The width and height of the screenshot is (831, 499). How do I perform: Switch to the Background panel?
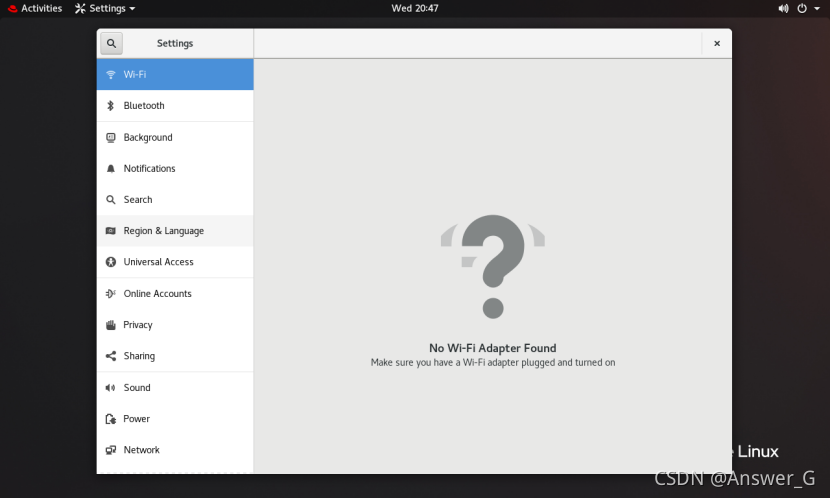coord(175,138)
